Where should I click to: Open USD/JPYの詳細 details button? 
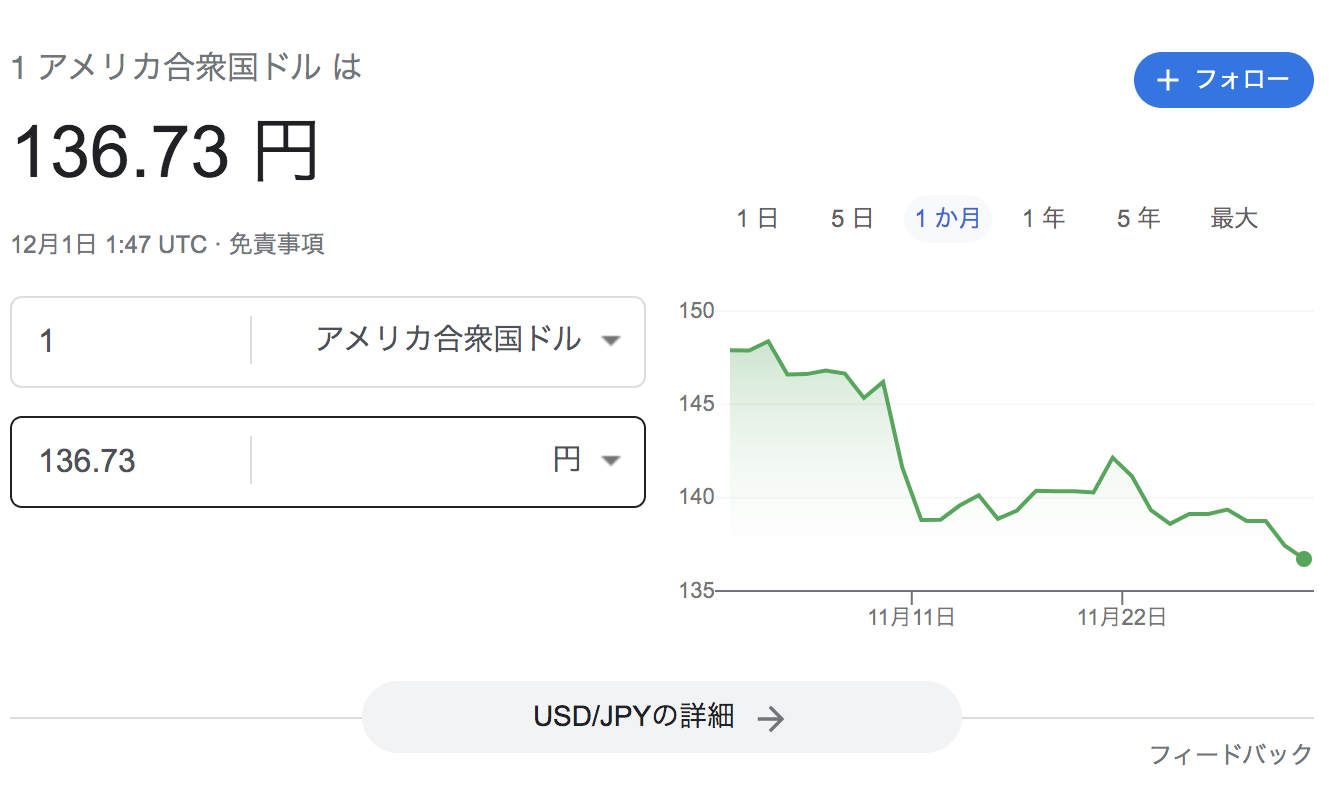coord(661,717)
